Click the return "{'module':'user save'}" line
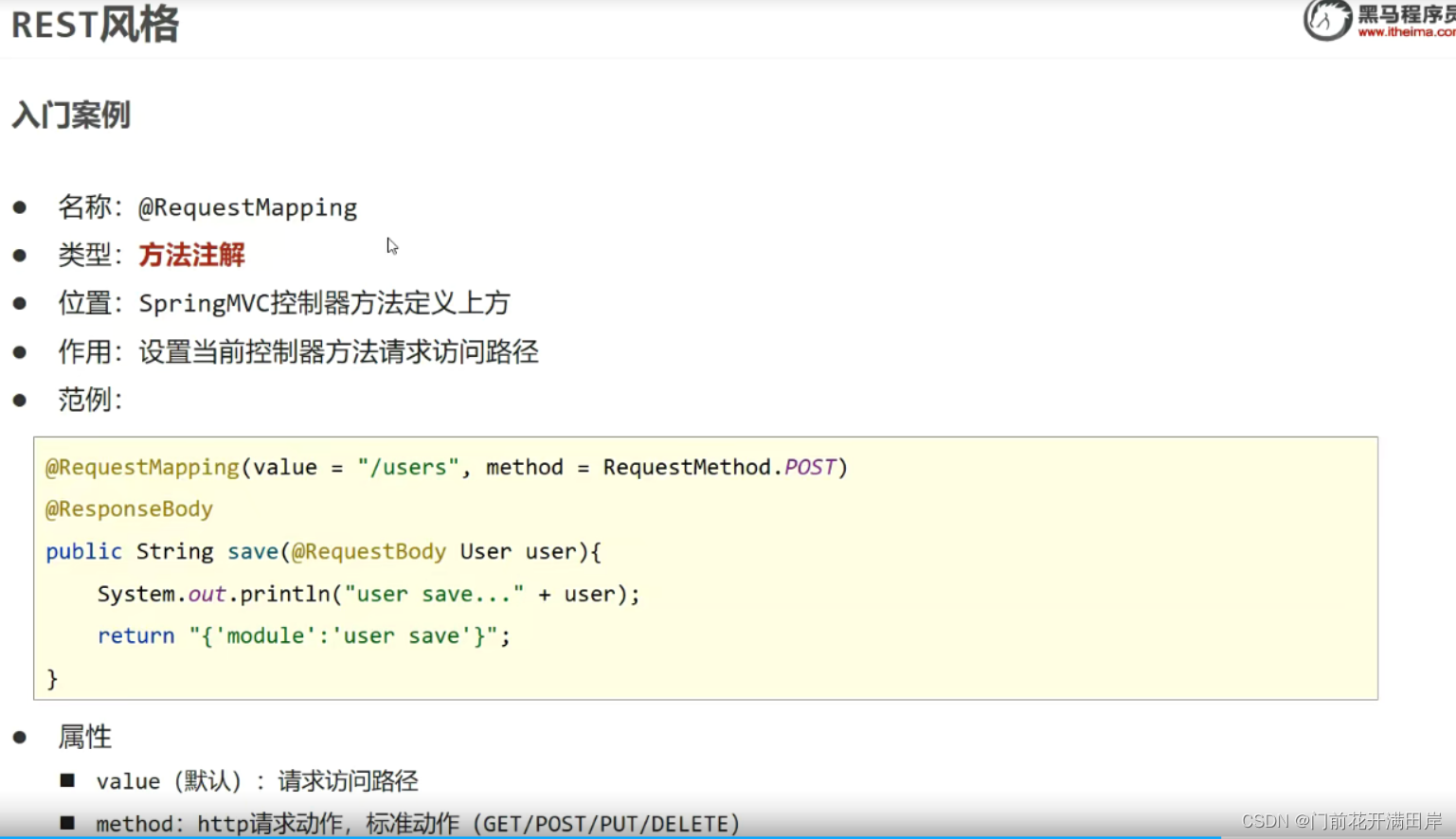1456x839 pixels. (304, 636)
